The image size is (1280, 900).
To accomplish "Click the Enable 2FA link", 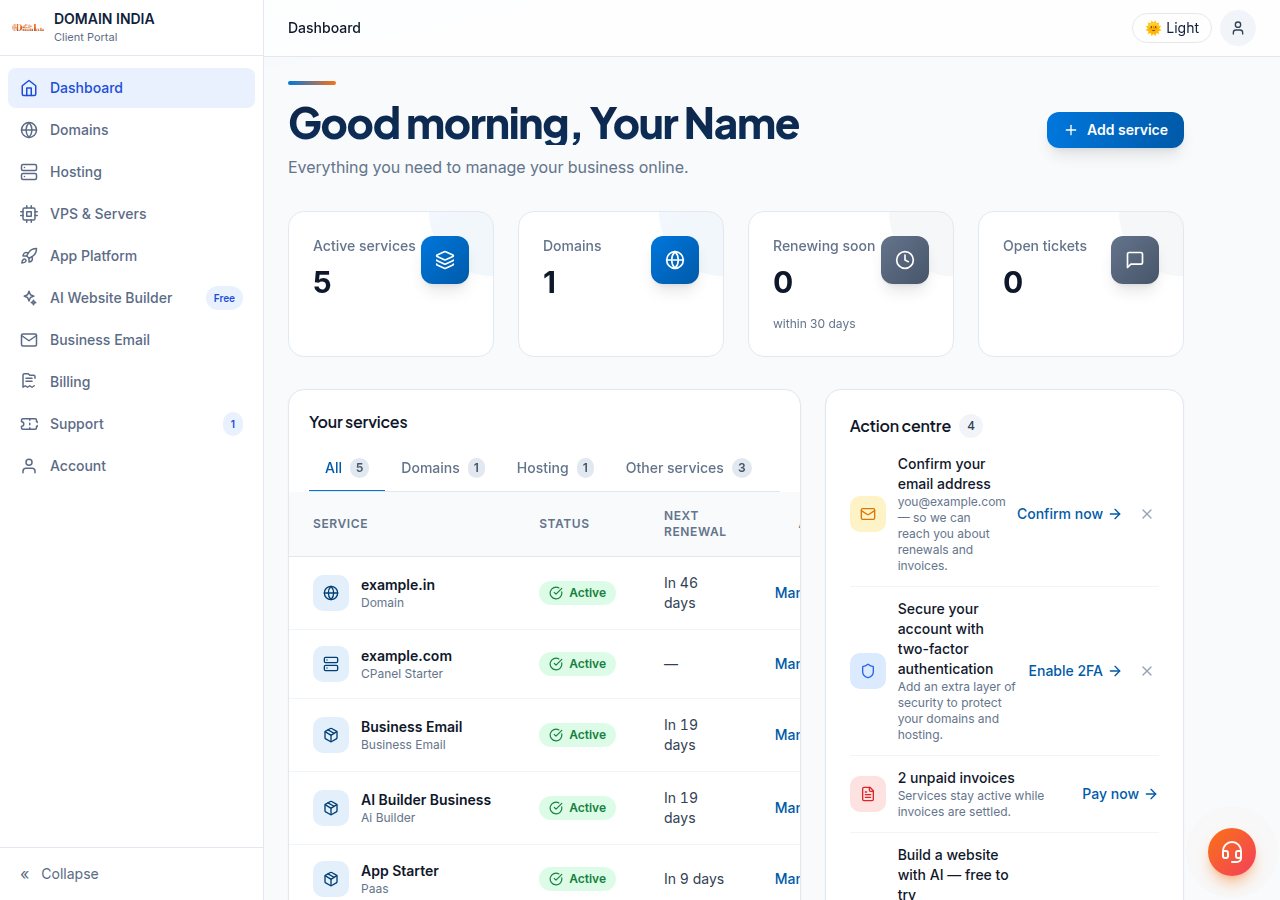I will coord(1075,671).
